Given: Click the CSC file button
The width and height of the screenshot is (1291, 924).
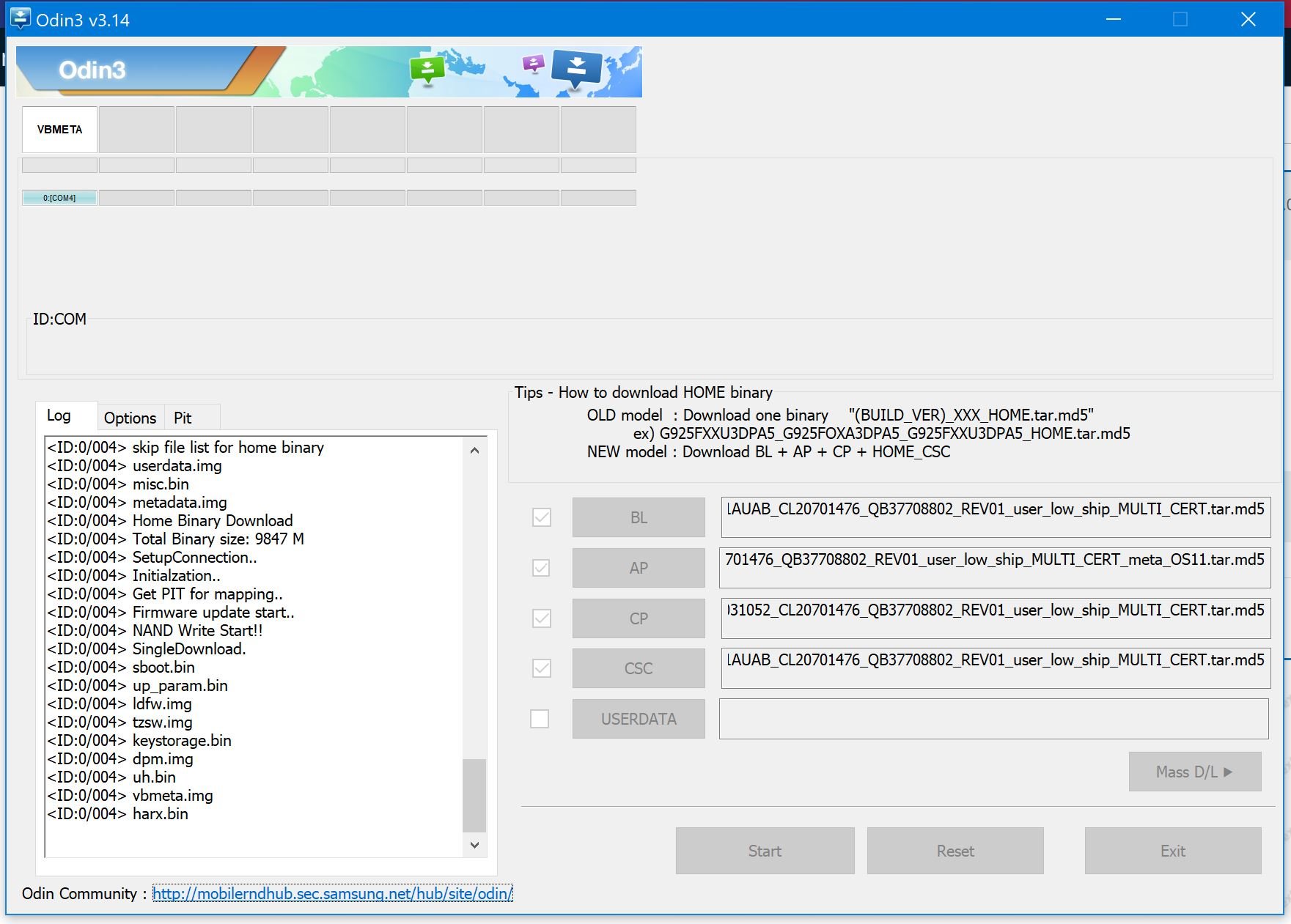Looking at the screenshot, I should [x=639, y=668].
